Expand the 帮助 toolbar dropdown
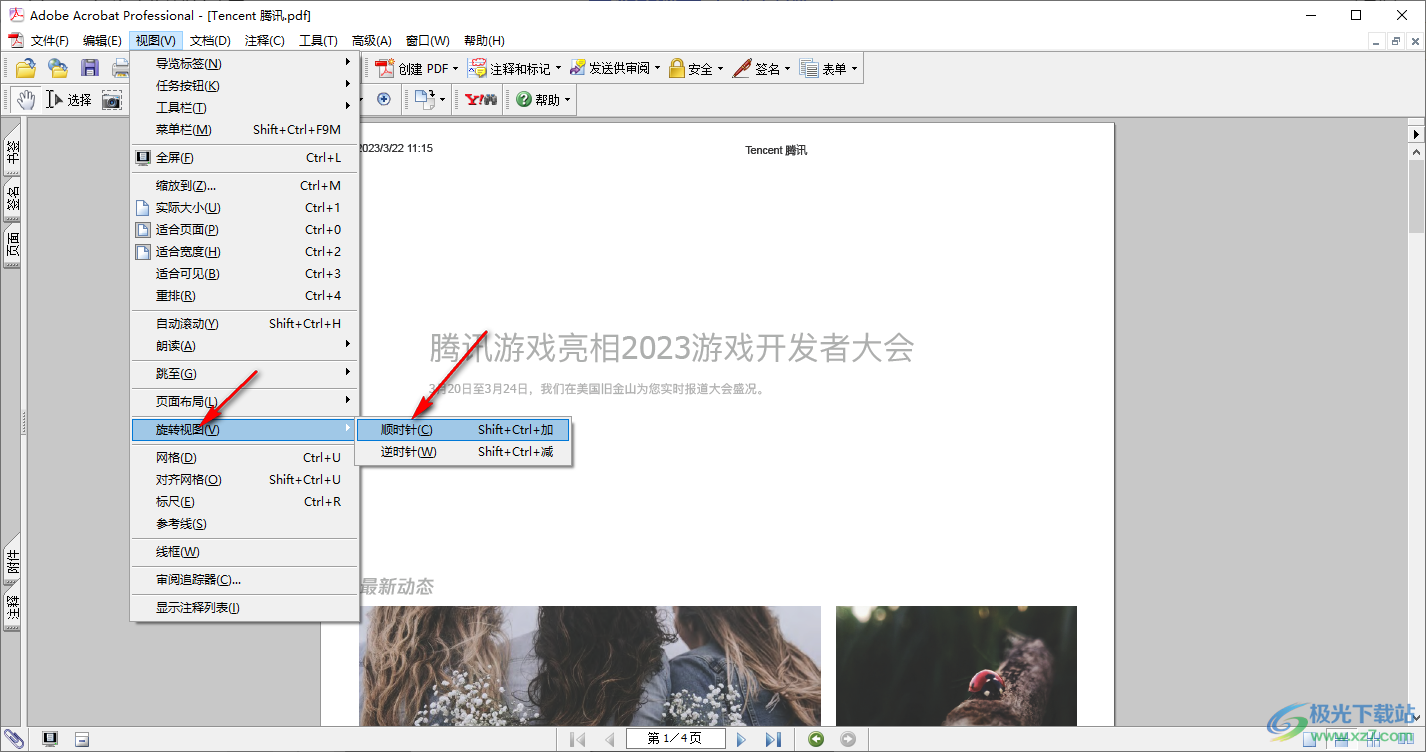Viewport: 1426px width, 752px height. (x=543, y=99)
